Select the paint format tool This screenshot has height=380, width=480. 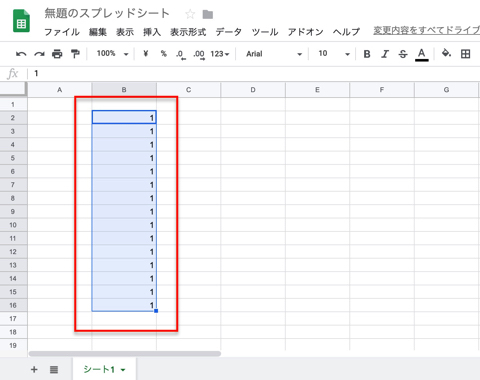click(75, 54)
